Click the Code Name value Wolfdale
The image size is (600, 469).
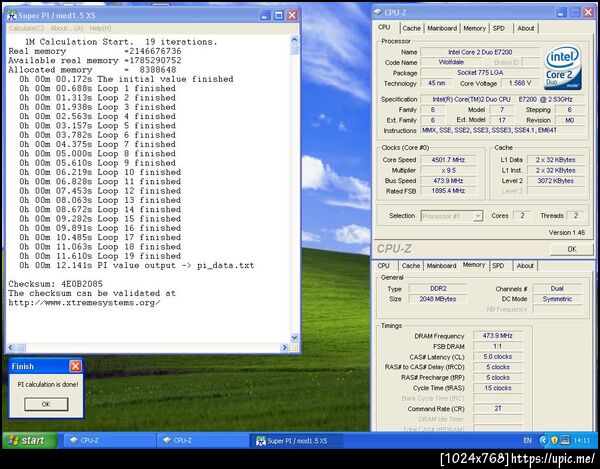(x=451, y=62)
